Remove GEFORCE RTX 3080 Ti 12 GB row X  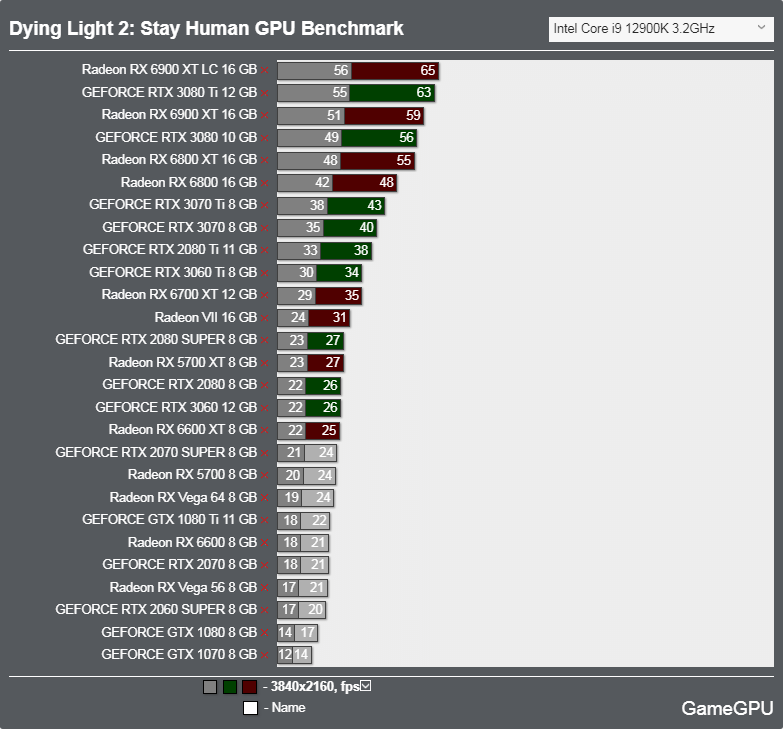pyautogui.click(x=265, y=93)
